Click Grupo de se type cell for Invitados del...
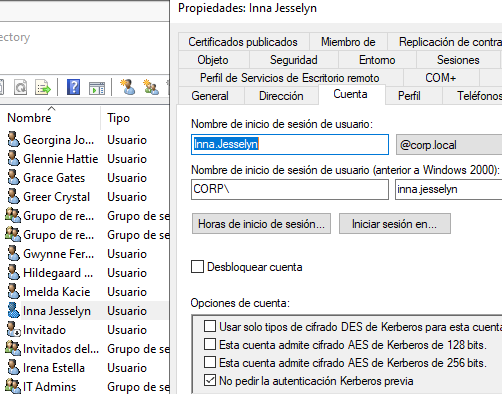 pos(138,349)
